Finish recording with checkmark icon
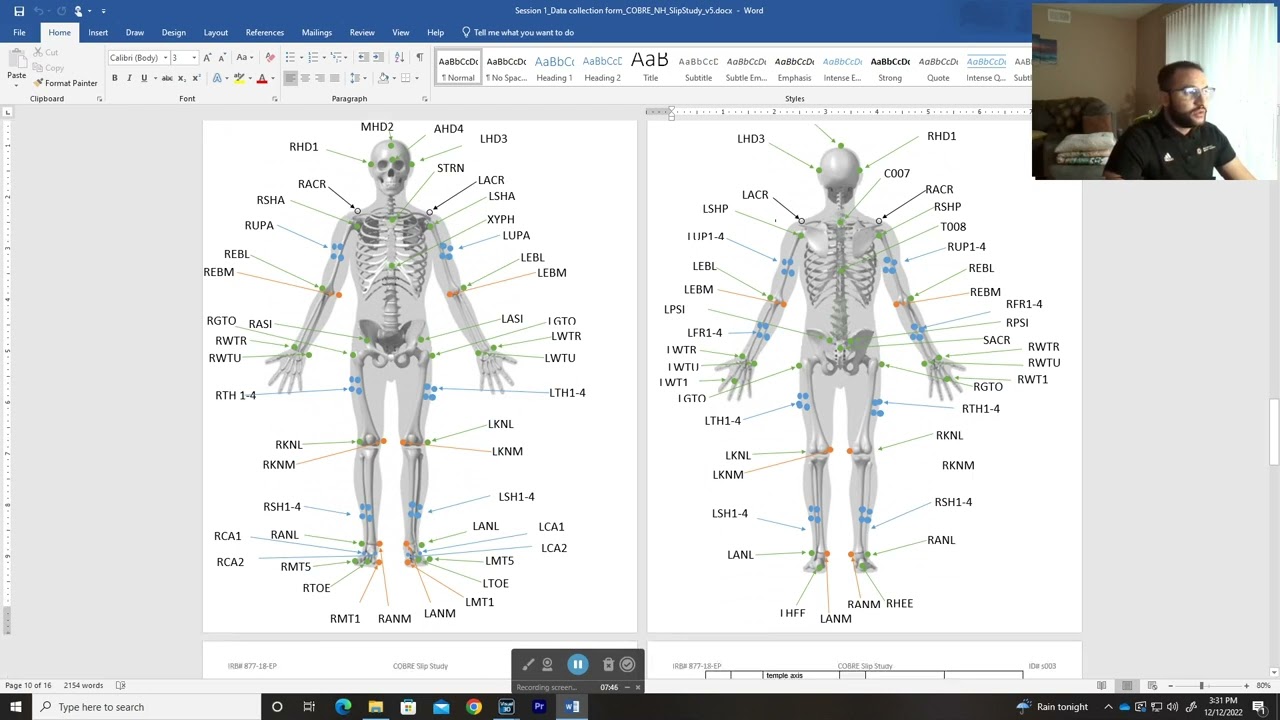 click(x=627, y=665)
